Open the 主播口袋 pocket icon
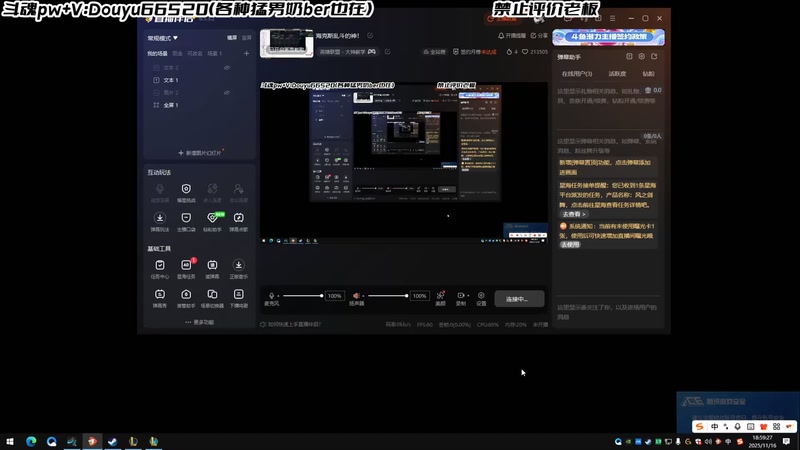Image resolution: width=800 pixels, height=450 pixels. (x=186, y=218)
